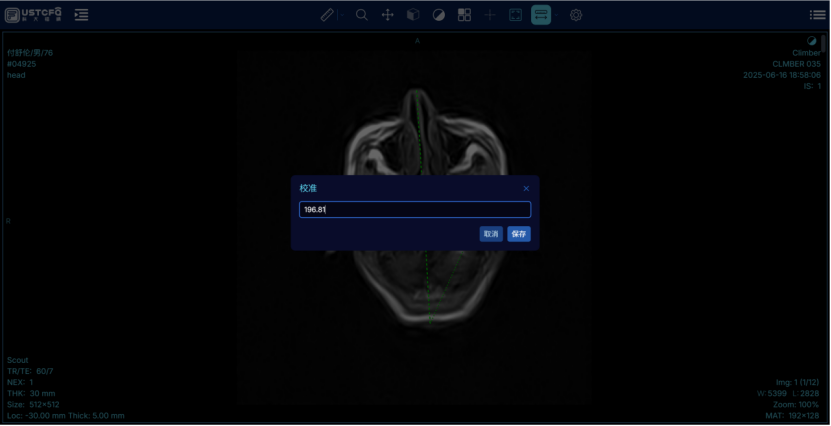Click the viewport vertical scrollbar
Screen dimensions: 831x426
point(823,45)
